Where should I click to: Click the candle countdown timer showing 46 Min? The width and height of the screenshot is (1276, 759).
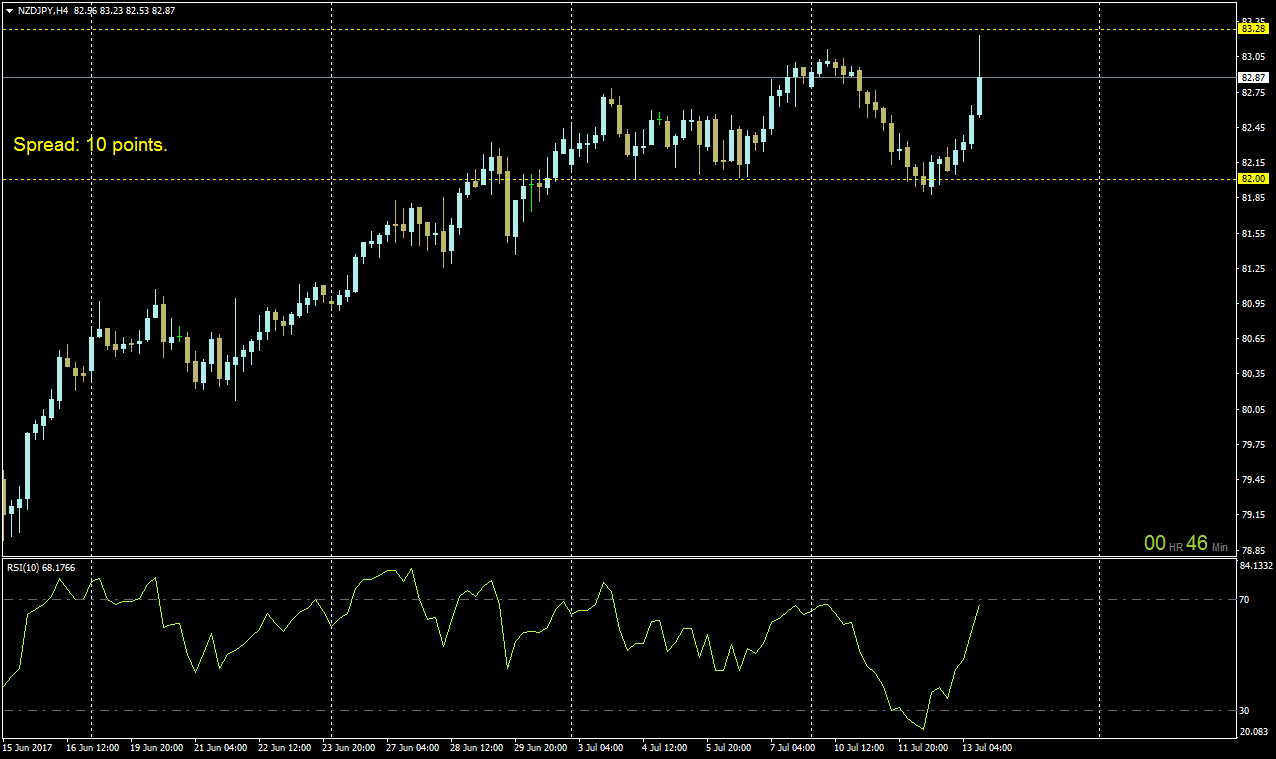click(1186, 543)
